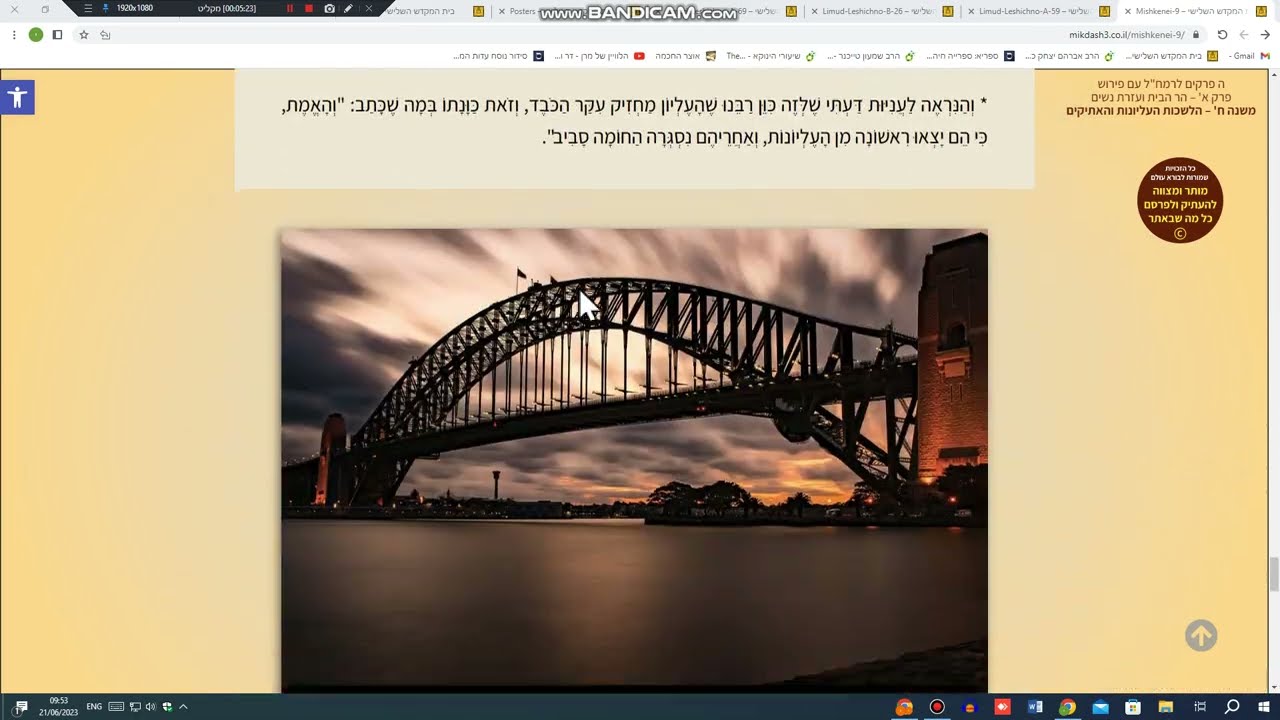Toggle the browser side panel
The height and width of the screenshot is (720, 1280).
(57, 34)
